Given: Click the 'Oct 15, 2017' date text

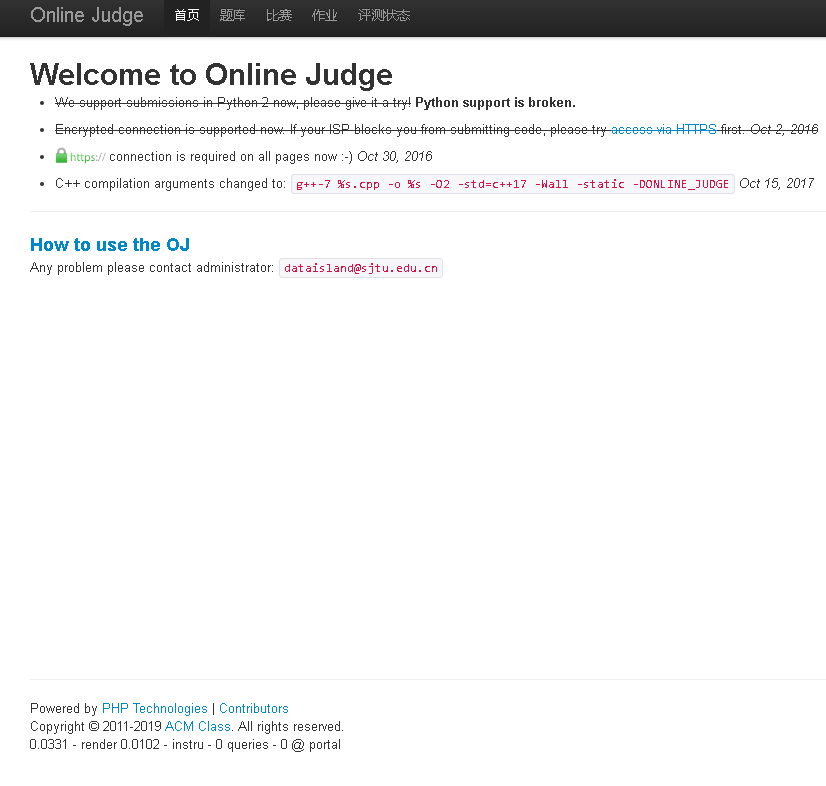Looking at the screenshot, I should 776,183.
